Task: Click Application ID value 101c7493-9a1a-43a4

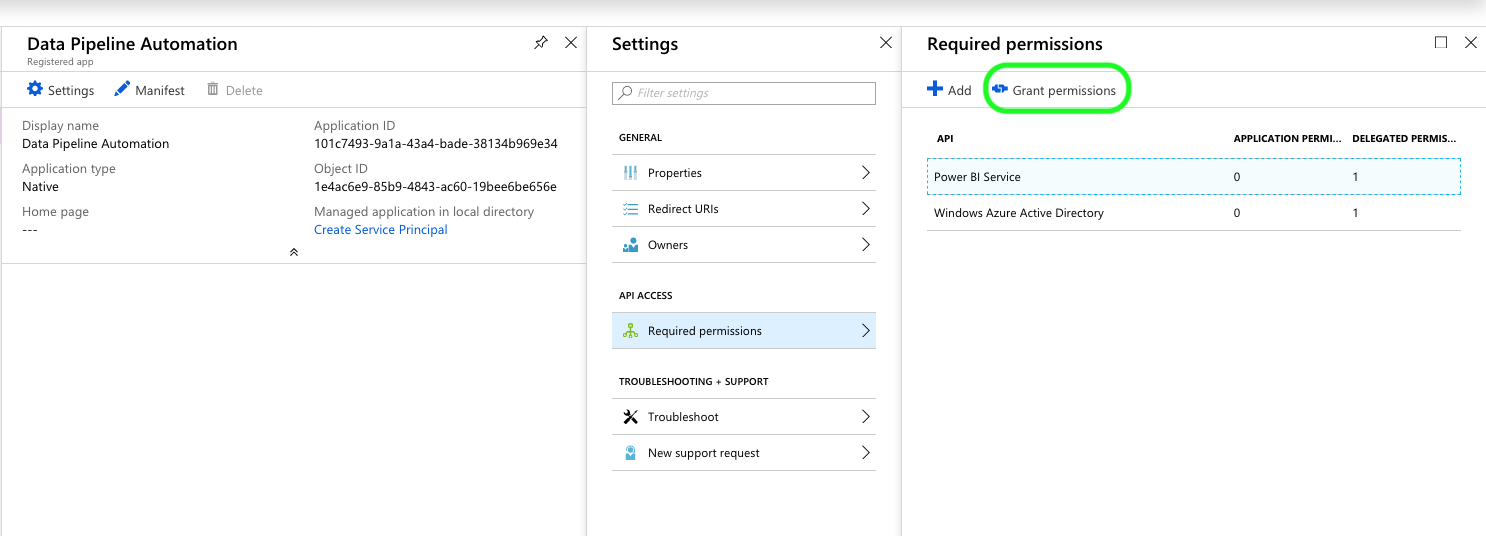Action: tap(436, 144)
